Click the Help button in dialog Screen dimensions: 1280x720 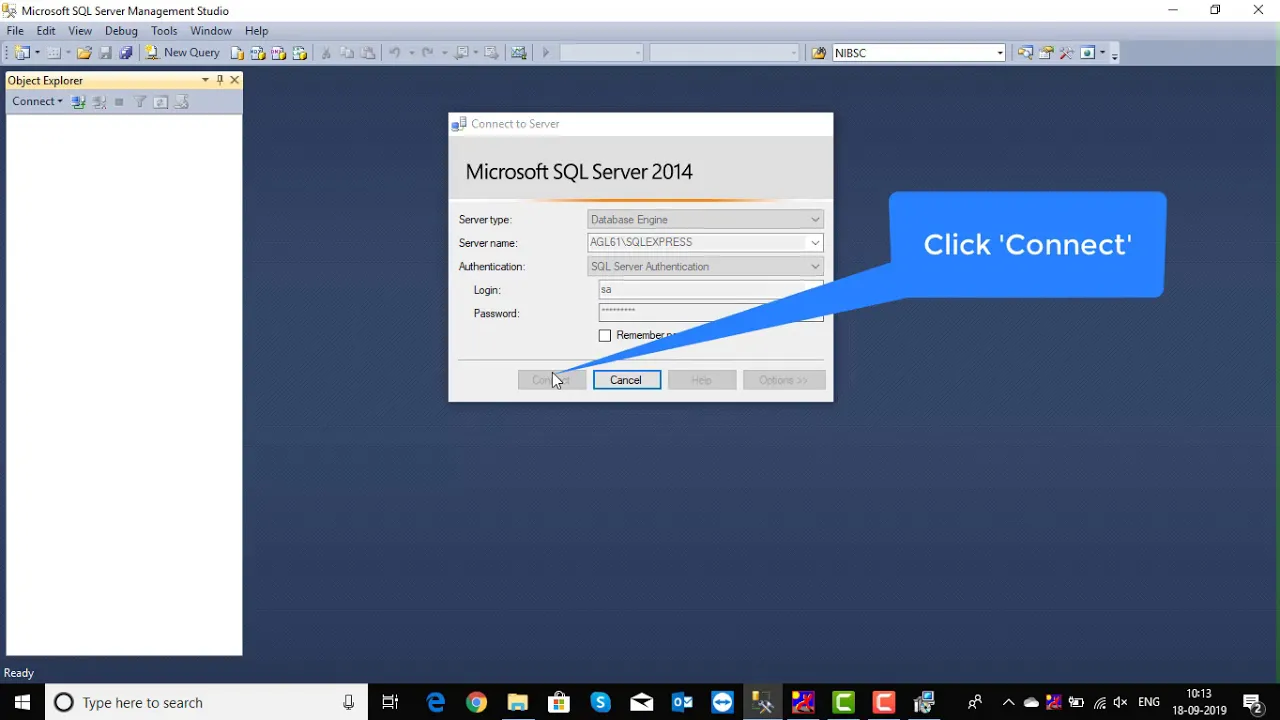(x=702, y=380)
